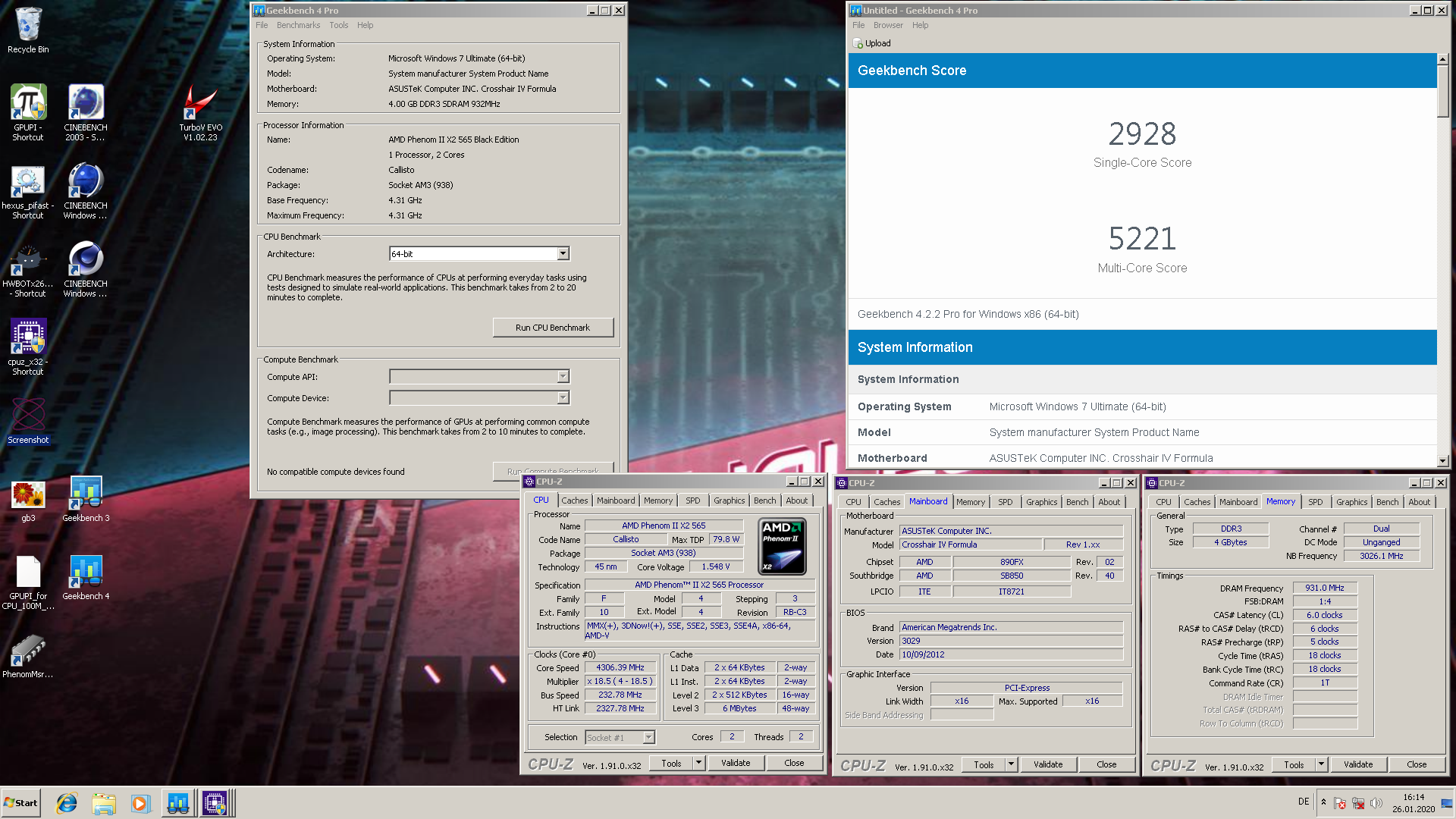Launch TurboV EVO V1.02.23 icon
1456x819 pixels.
[201, 112]
